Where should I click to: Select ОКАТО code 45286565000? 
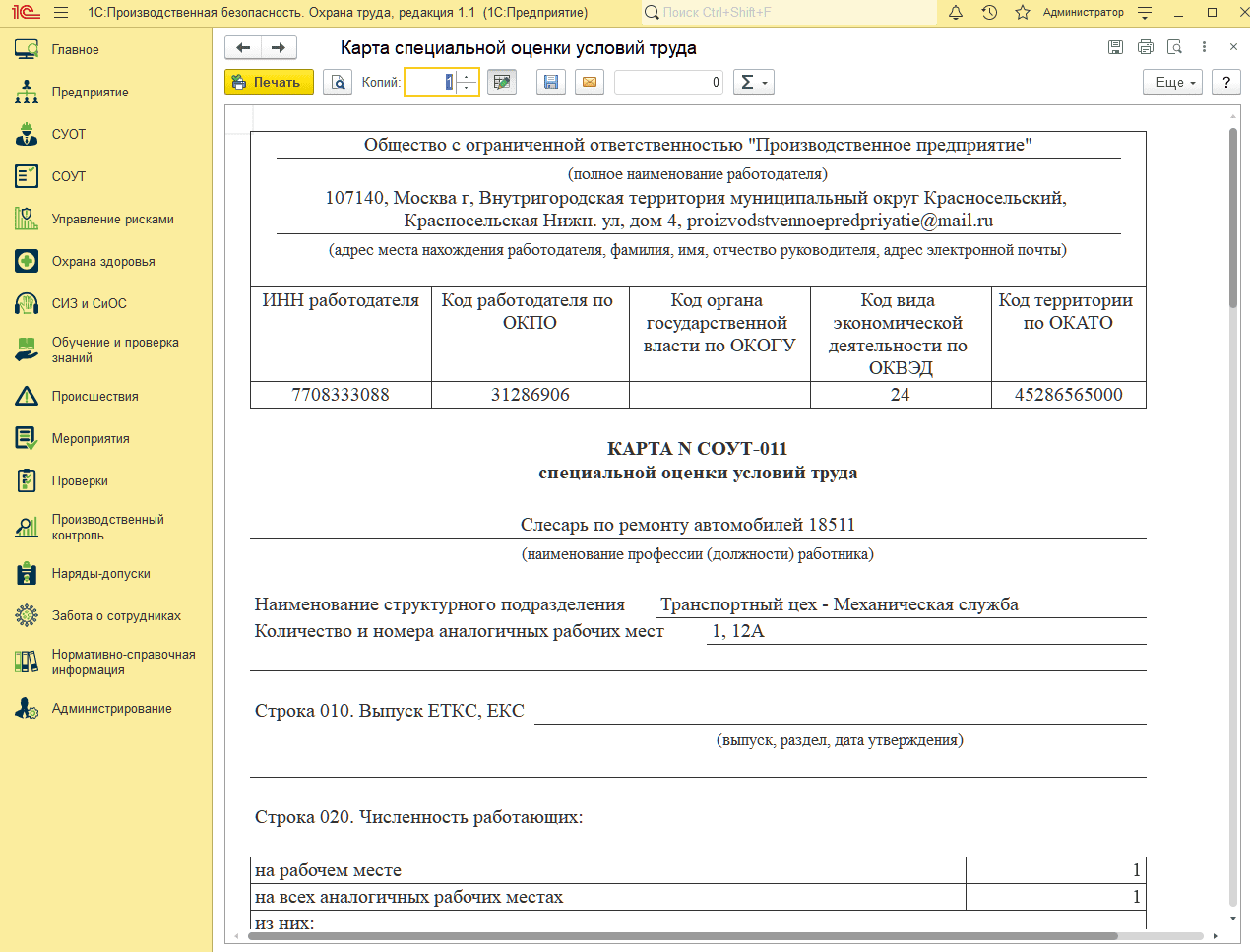tap(1069, 395)
